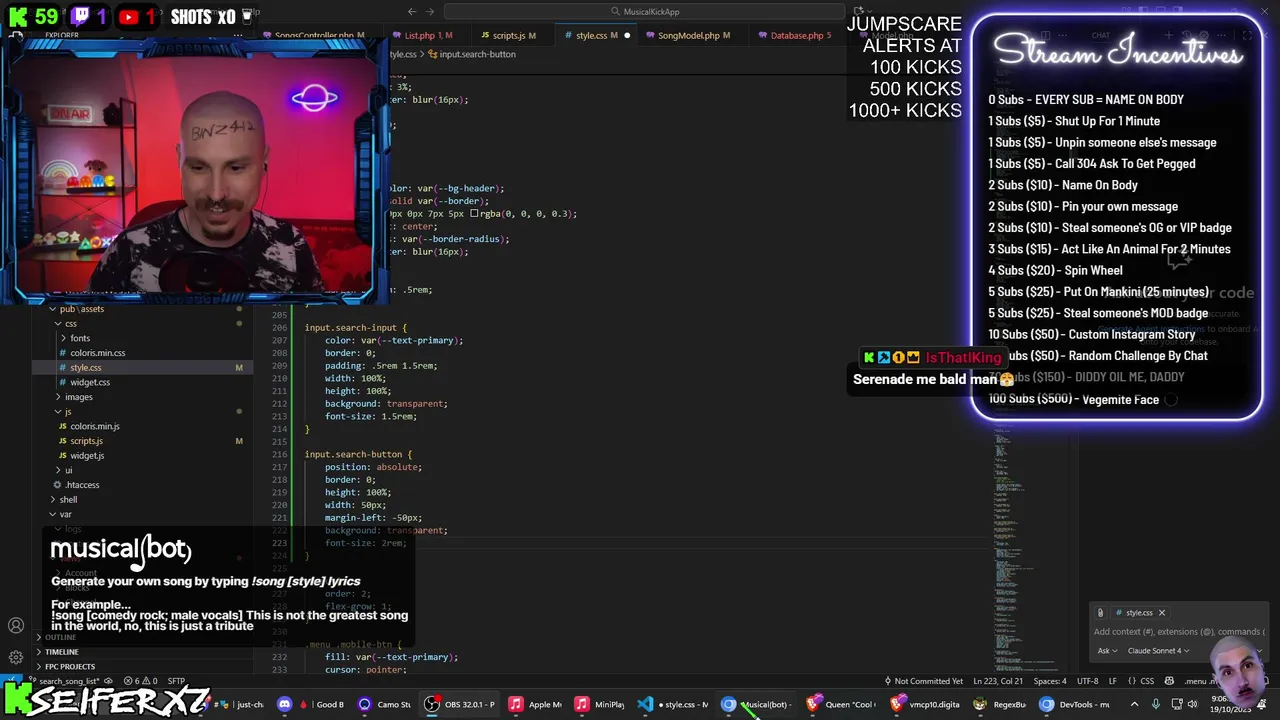This screenshot has width=1280, height=720.
Task: Show hidden system tray icons chevron
Action: pyautogui.click(x=1134, y=704)
